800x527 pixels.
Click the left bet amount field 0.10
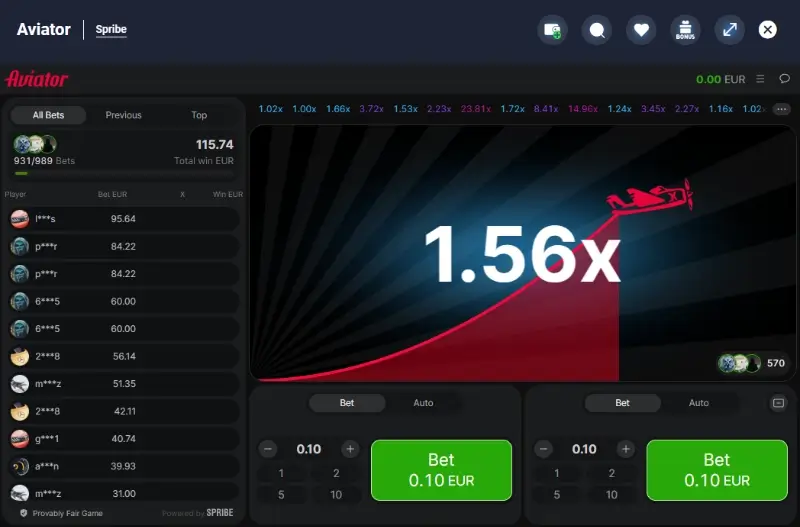click(309, 449)
